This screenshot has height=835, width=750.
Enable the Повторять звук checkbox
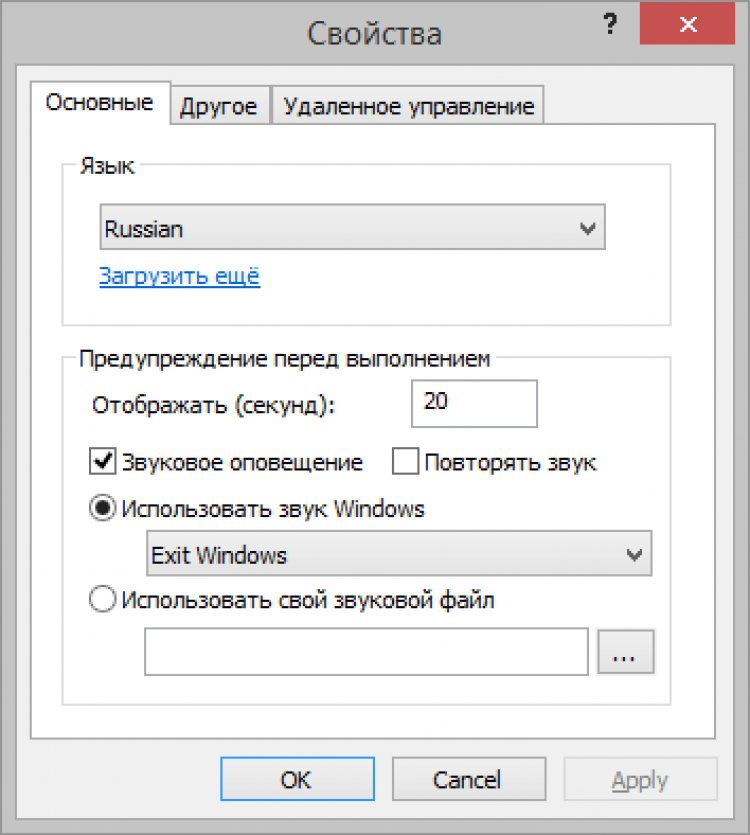(x=406, y=463)
